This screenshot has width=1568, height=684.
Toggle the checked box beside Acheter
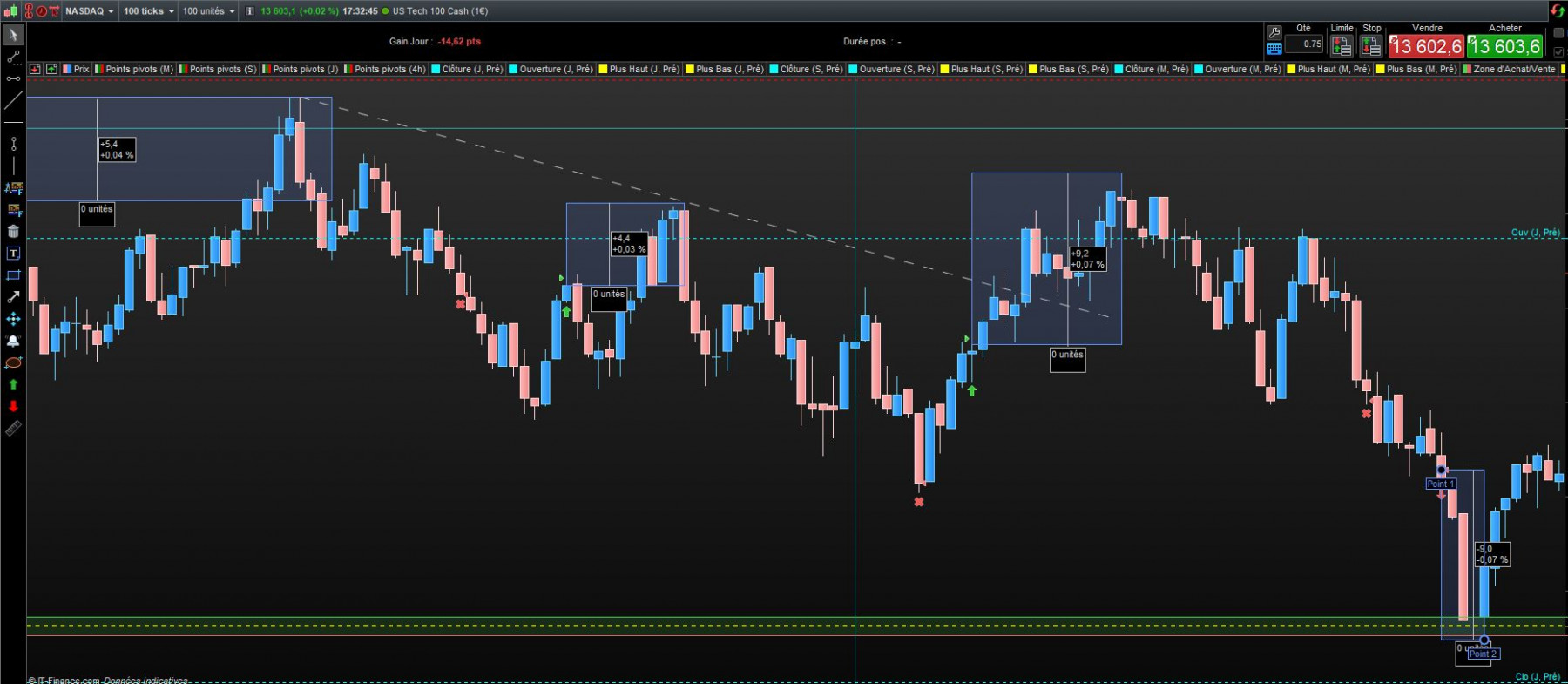tap(1558, 51)
